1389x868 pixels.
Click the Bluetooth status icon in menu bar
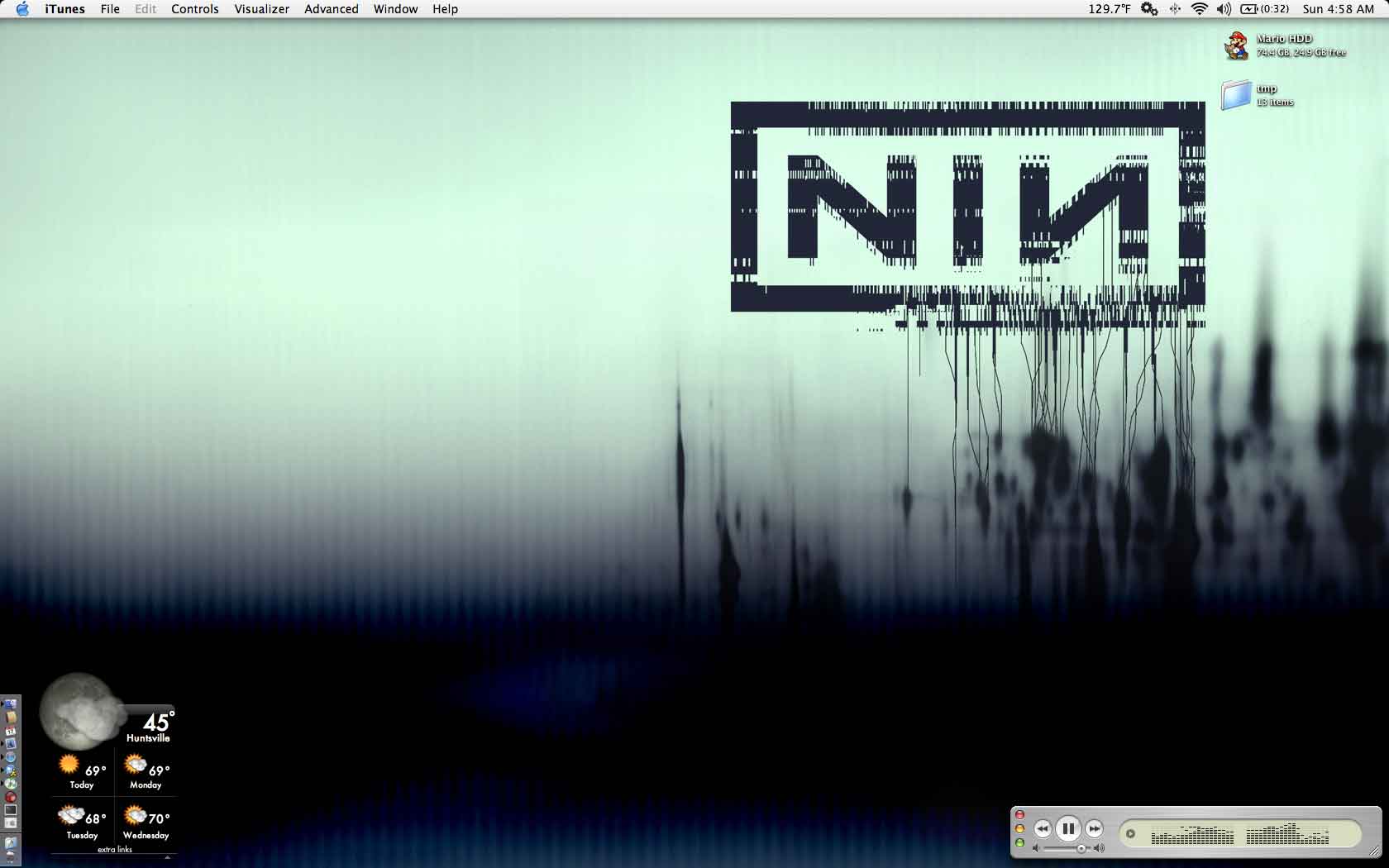tap(1175, 9)
